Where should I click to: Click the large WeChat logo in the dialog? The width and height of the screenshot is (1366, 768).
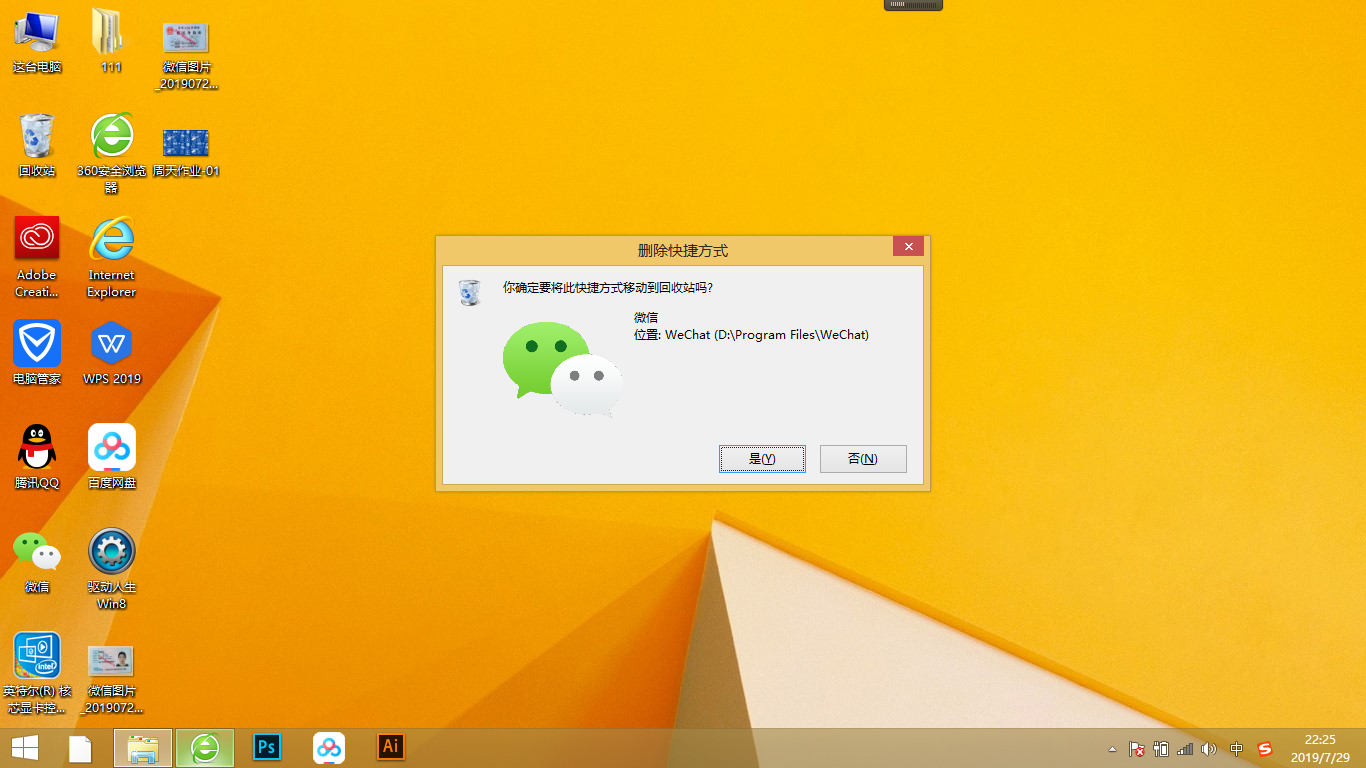[562, 369]
